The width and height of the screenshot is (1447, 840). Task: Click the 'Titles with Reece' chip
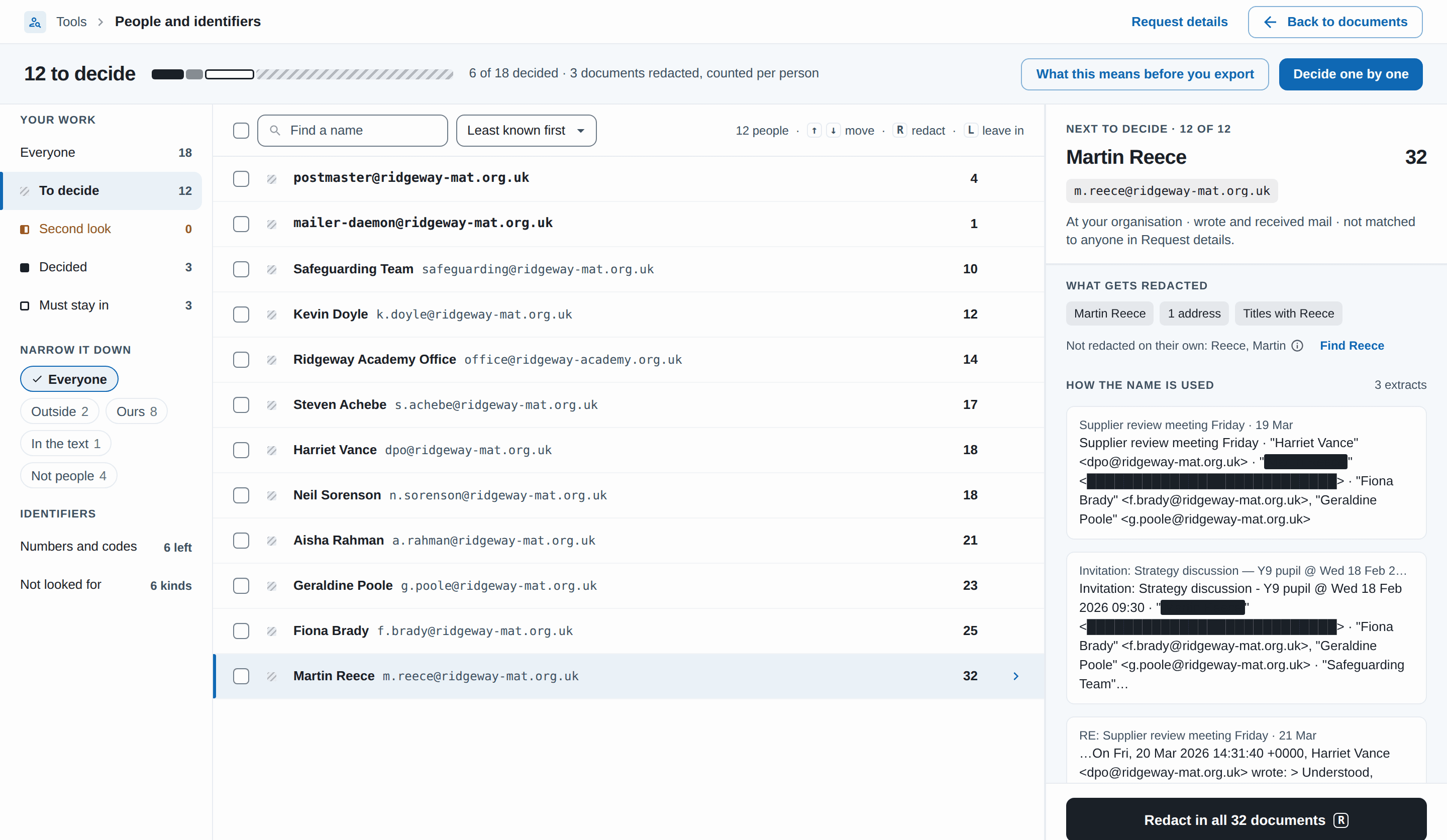point(1288,313)
